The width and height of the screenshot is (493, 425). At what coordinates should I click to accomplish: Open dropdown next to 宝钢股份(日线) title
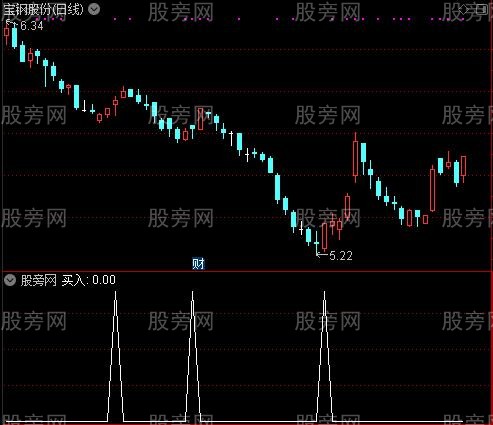(x=94, y=9)
